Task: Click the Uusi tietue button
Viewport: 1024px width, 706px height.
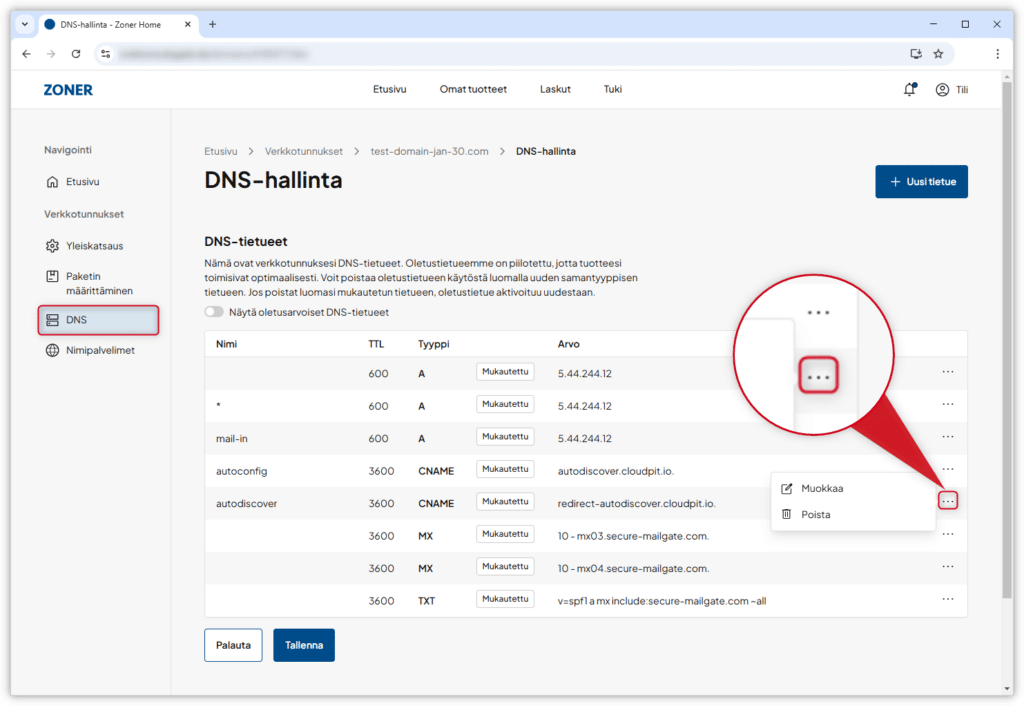Action: (x=921, y=182)
